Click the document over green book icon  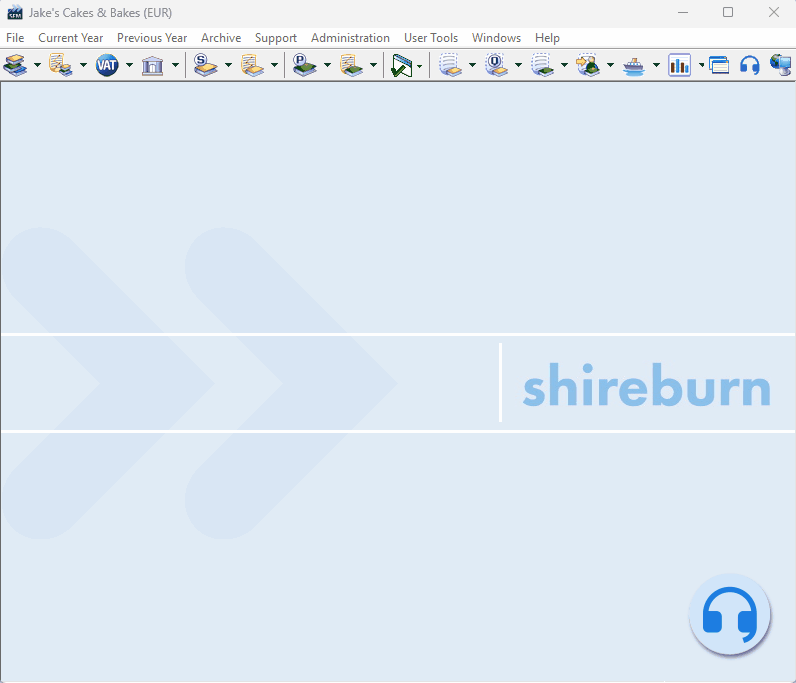351,65
